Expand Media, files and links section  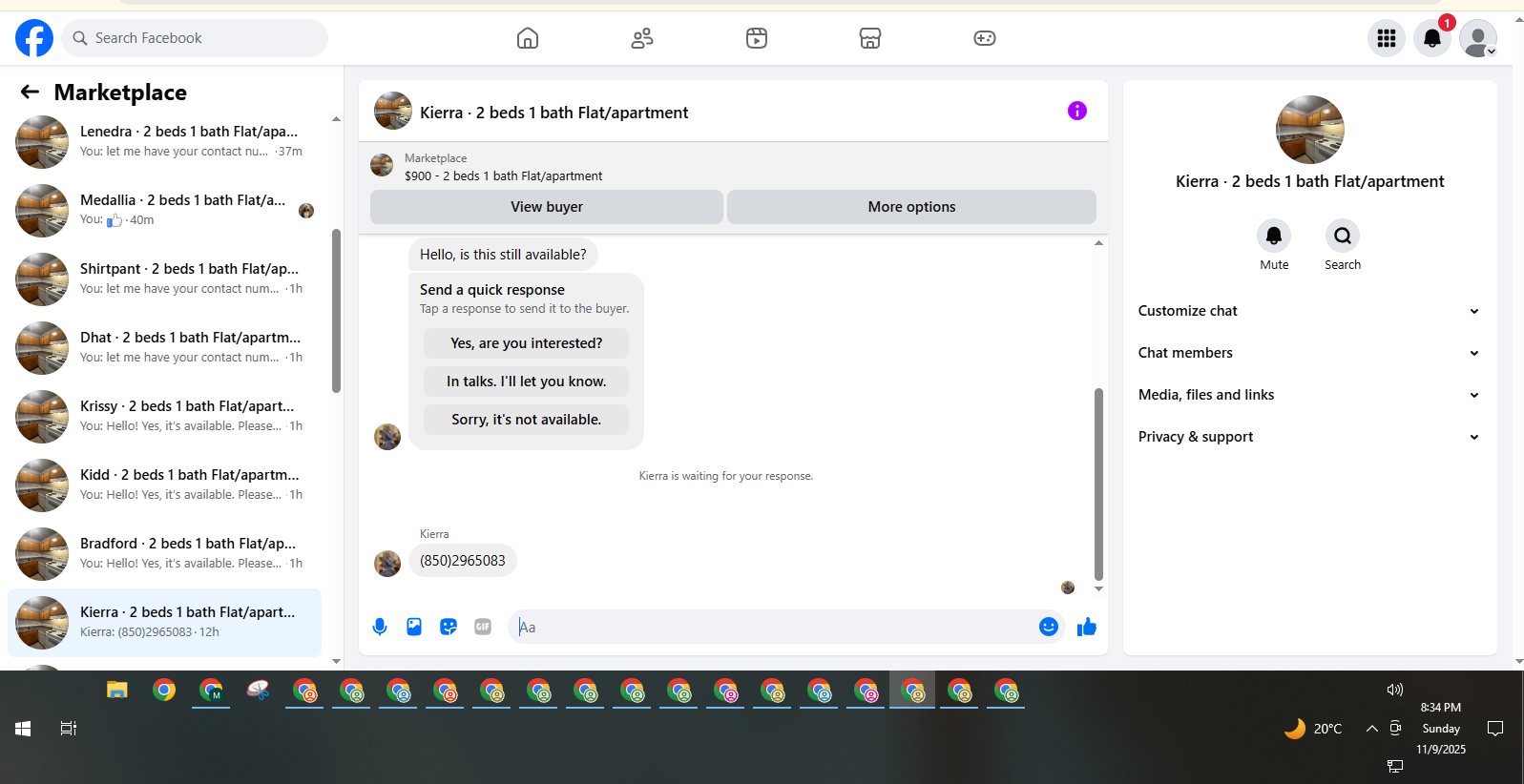1309,395
